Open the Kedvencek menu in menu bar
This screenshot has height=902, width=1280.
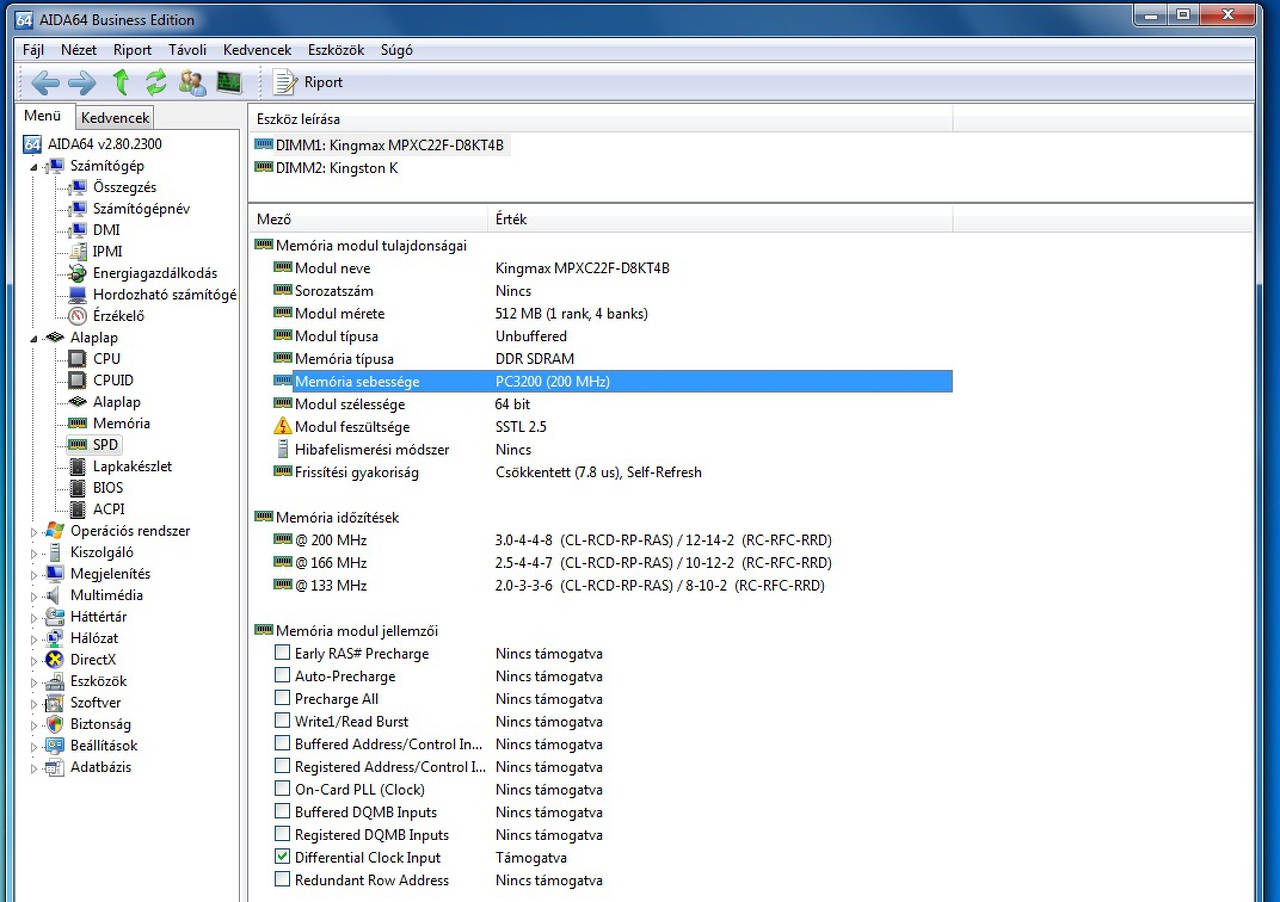coord(258,50)
